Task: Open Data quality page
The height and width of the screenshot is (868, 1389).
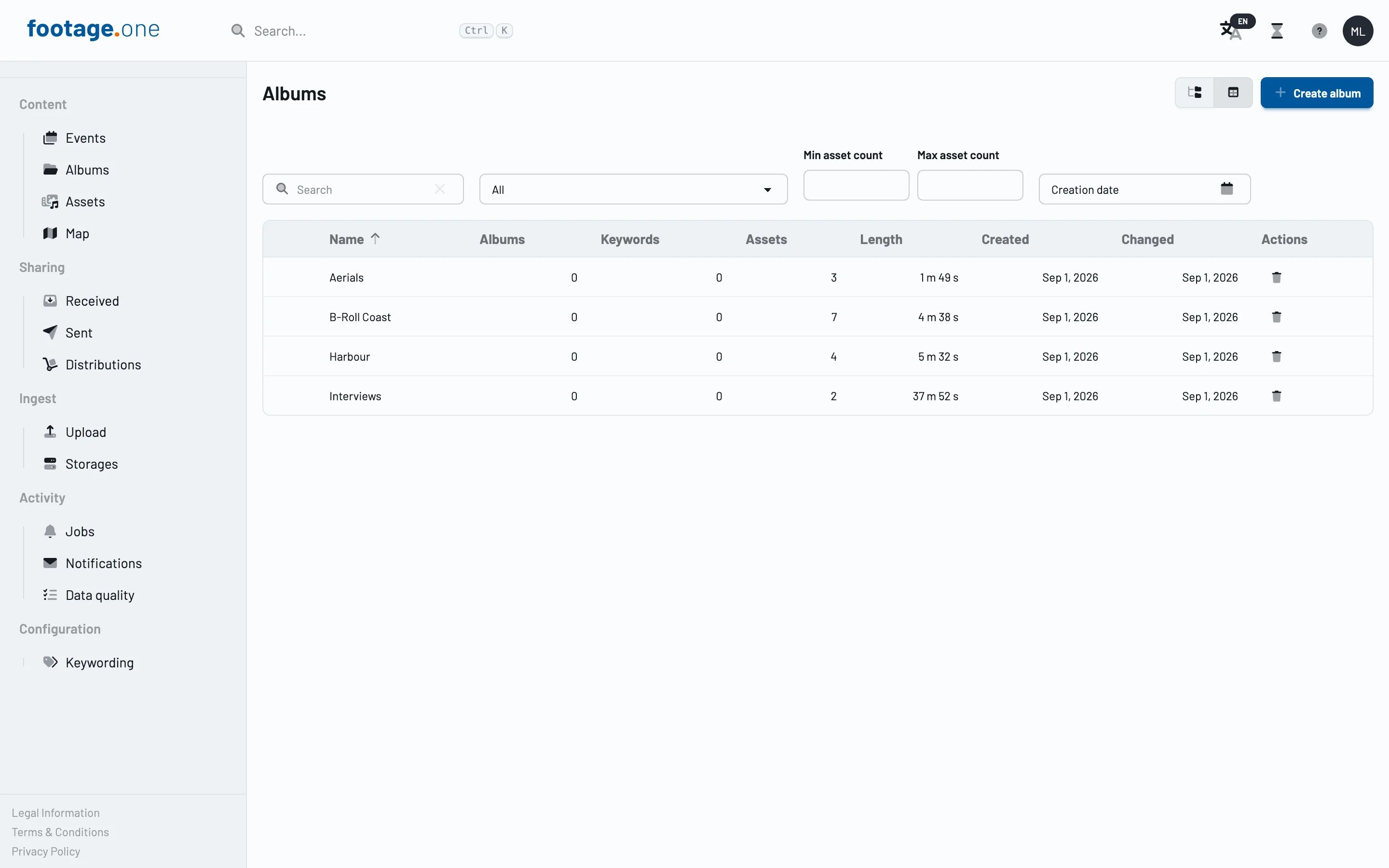Action: (99, 596)
